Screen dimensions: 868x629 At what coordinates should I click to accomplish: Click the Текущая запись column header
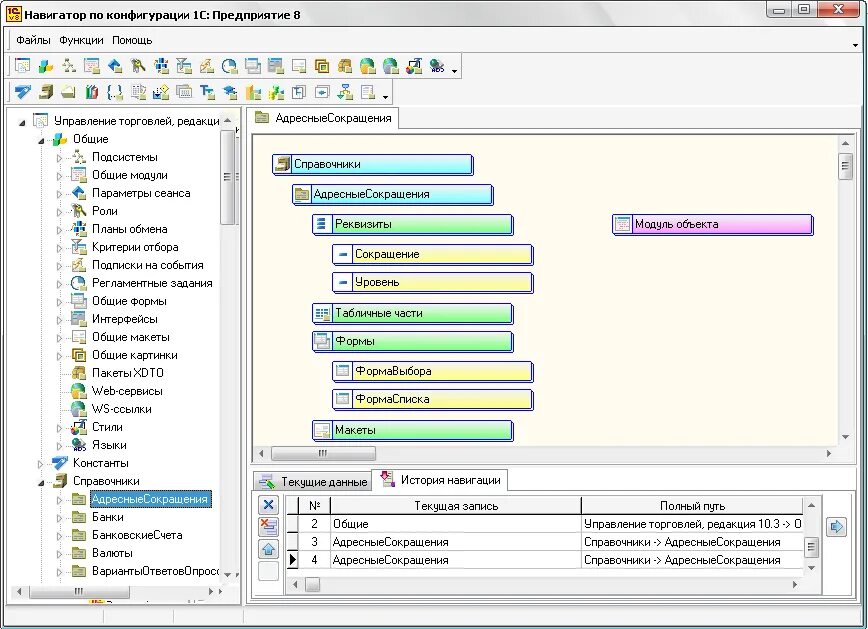click(456, 506)
